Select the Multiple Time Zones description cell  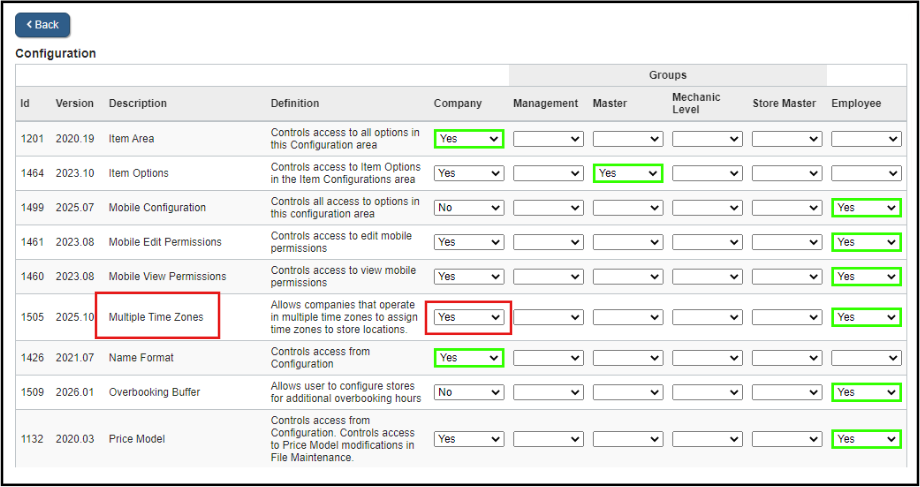click(156, 317)
